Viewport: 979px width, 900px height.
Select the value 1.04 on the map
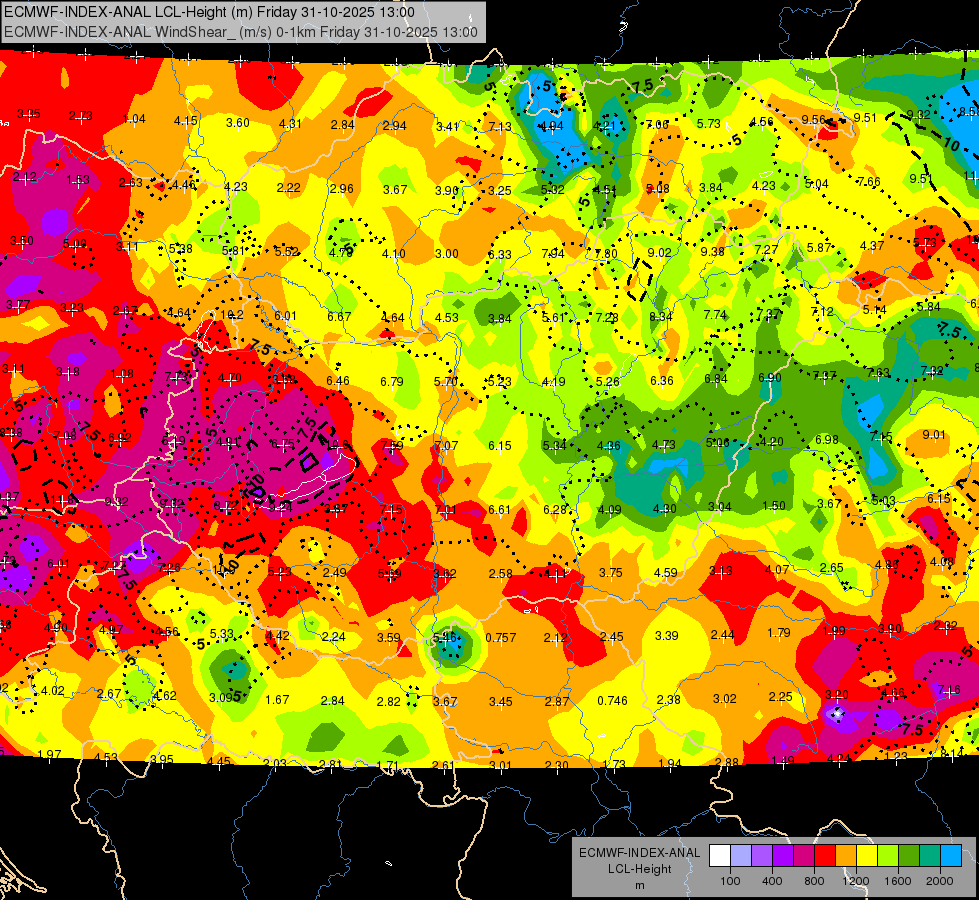point(134,119)
